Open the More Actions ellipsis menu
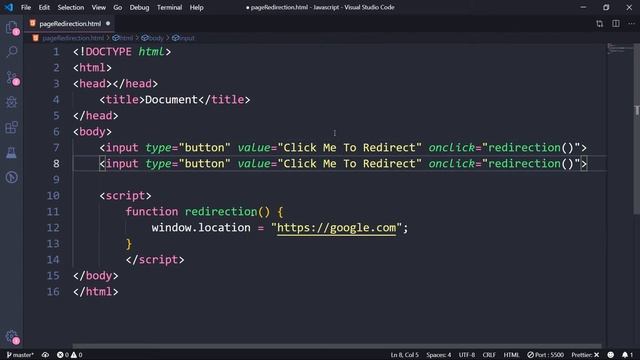Viewport: 640px width, 360px height. click(631, 24)
